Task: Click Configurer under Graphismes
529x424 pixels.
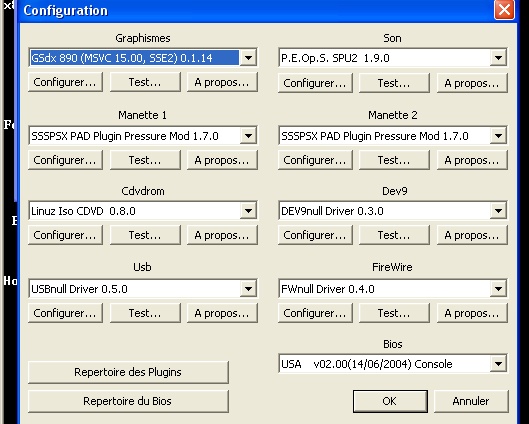Action: pyautogui.click(x=65, y=82)
